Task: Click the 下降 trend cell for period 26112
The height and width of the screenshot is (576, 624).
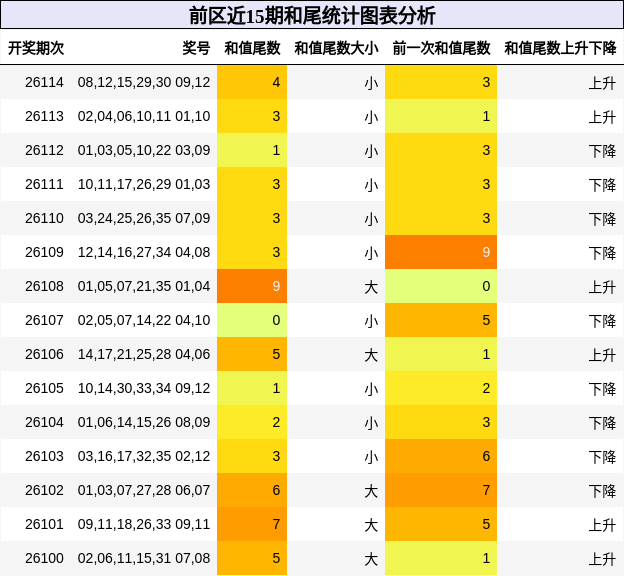Action: click(x=603, y=150)
